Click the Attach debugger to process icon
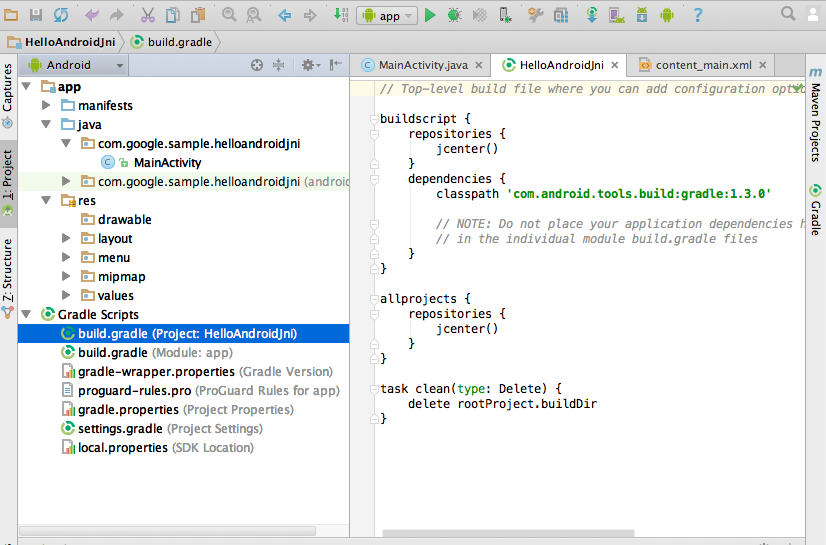The width and height of the screenshot is (826, 545). click(x=505, y=15)
